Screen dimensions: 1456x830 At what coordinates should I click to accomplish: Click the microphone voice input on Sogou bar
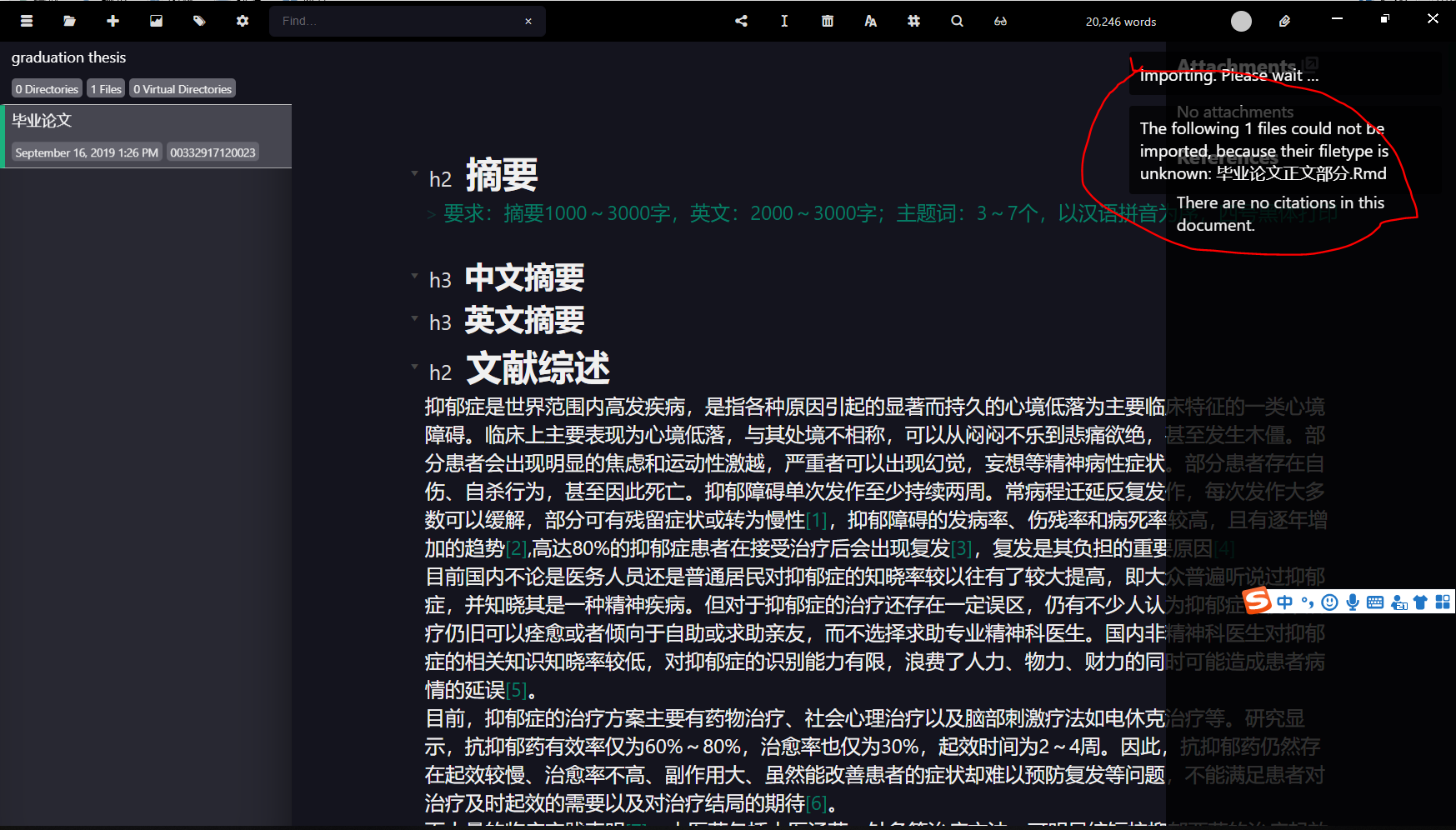pos(1353,602)
